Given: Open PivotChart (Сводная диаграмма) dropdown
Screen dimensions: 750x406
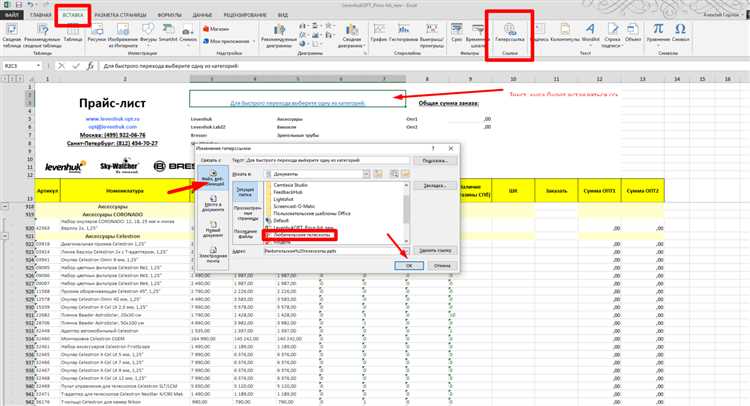Looking at the screenshot, I should 352,33.
